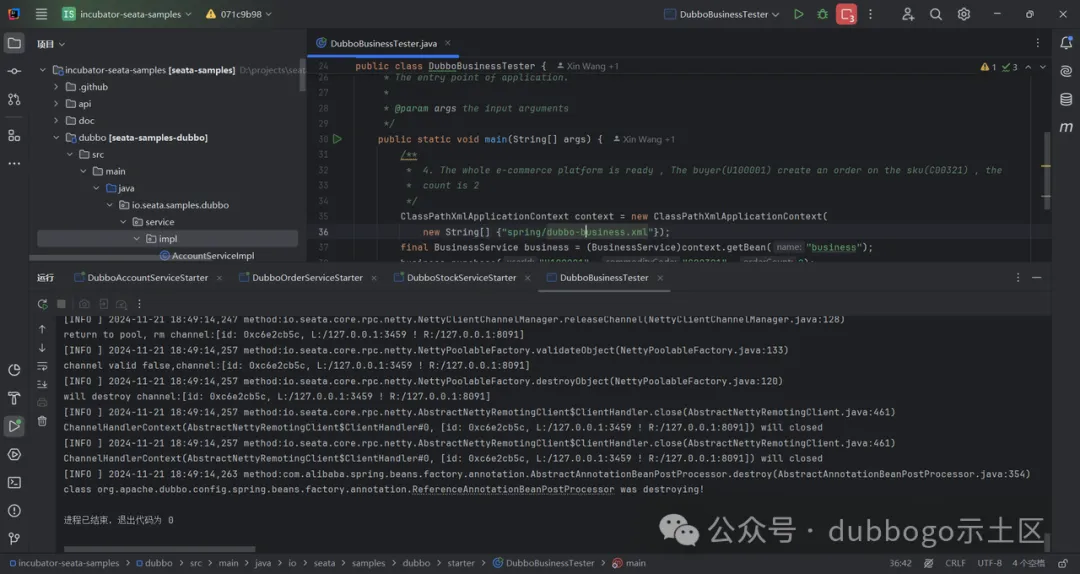Open the Notifications bell panel
The image size is (1080, 574).
point(1065,42)
